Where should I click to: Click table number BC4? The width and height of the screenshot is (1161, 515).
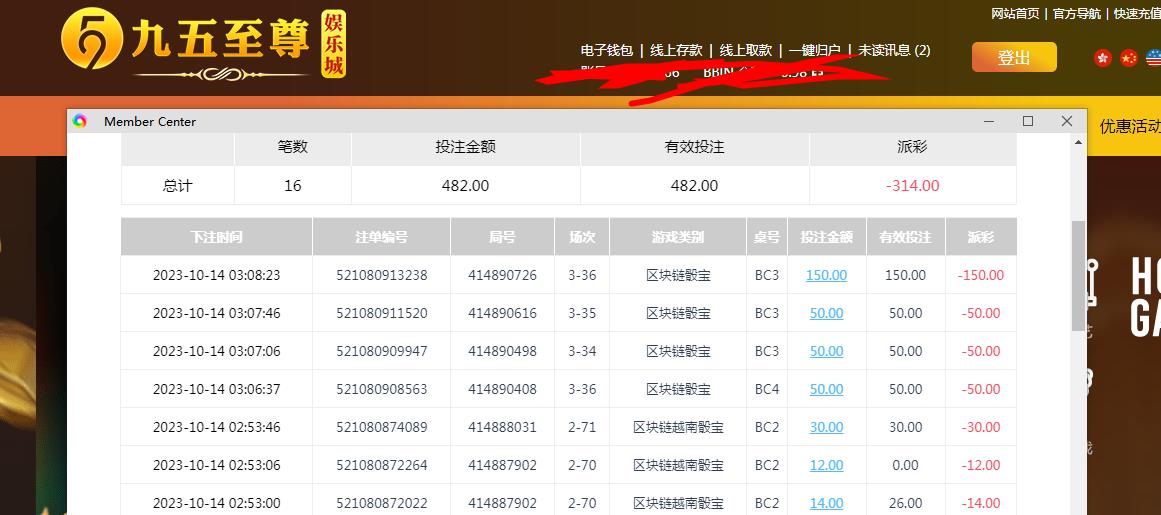click(766, 389)
